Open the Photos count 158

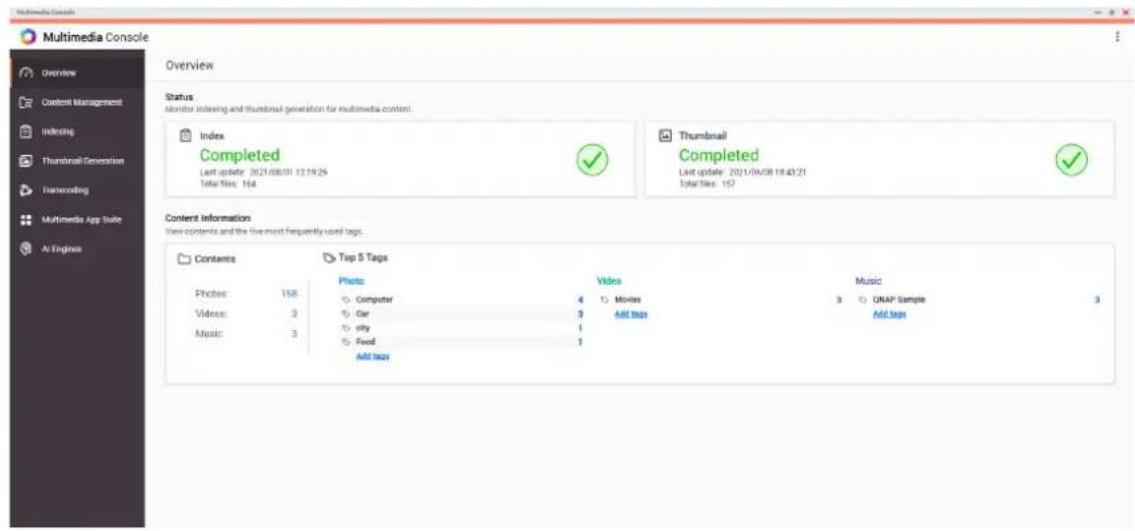point(289,294)
